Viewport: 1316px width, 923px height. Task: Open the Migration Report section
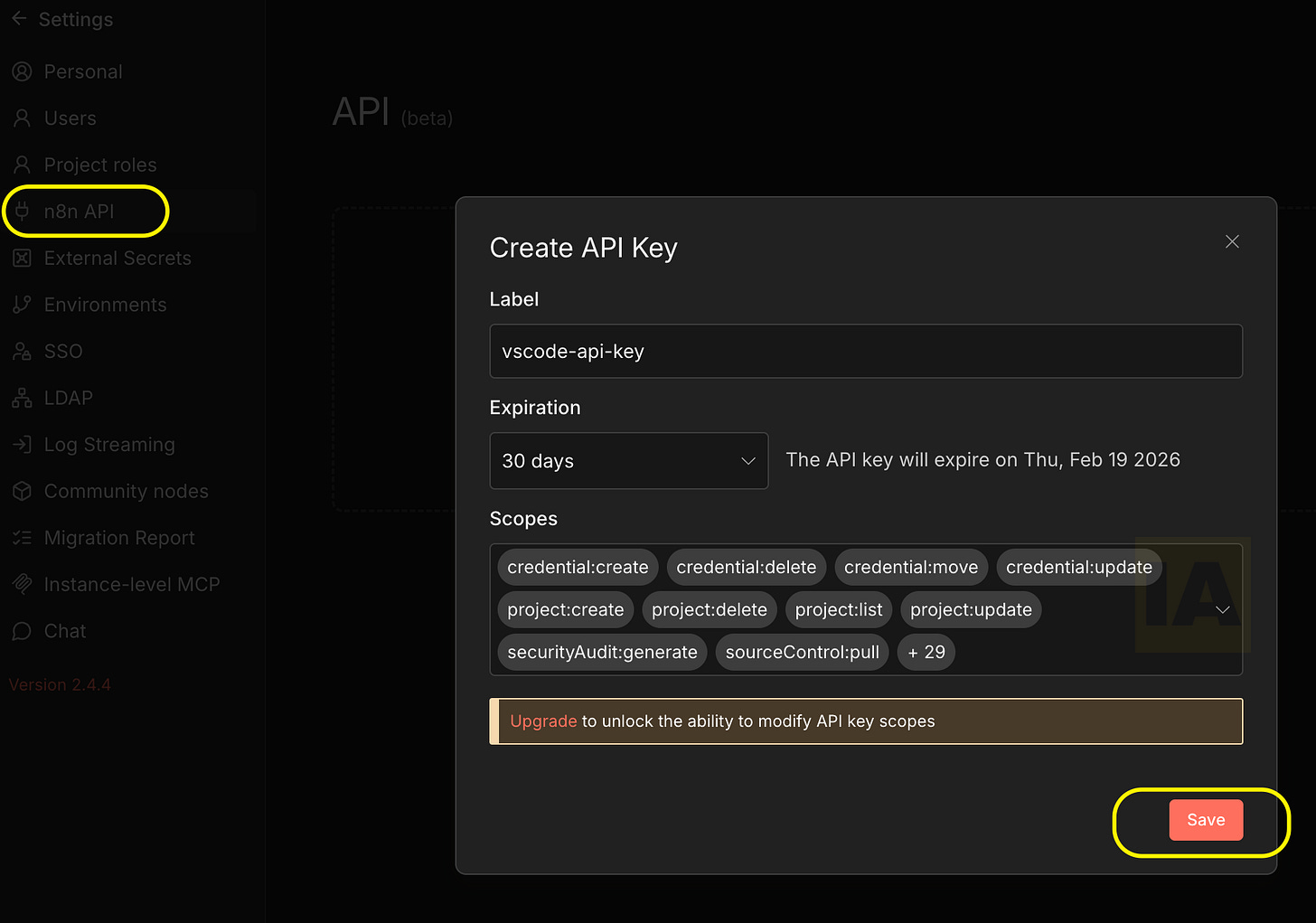pyautogui.click(x=118, y=537)
